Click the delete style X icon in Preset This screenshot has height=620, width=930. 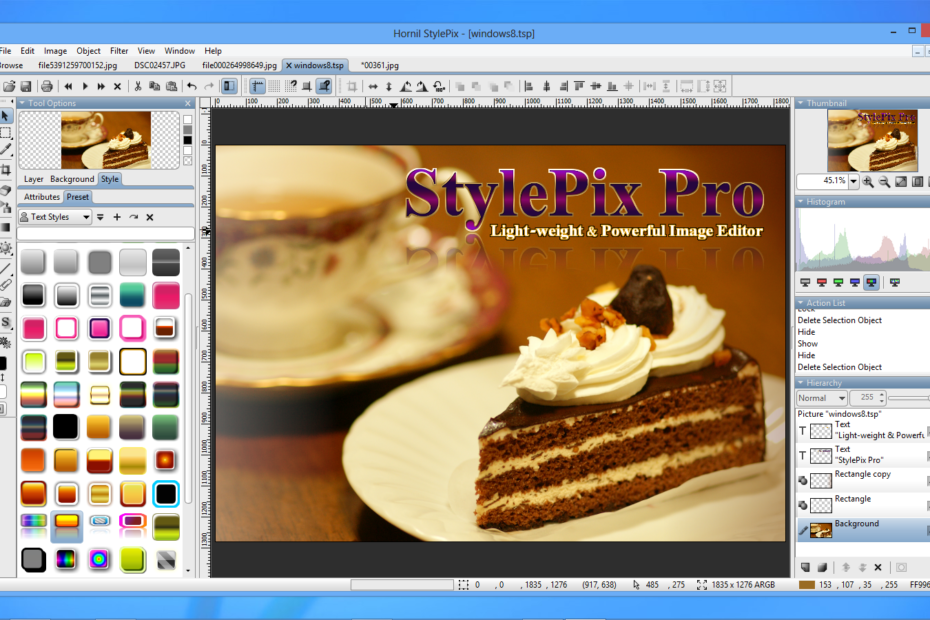[149, 217]
